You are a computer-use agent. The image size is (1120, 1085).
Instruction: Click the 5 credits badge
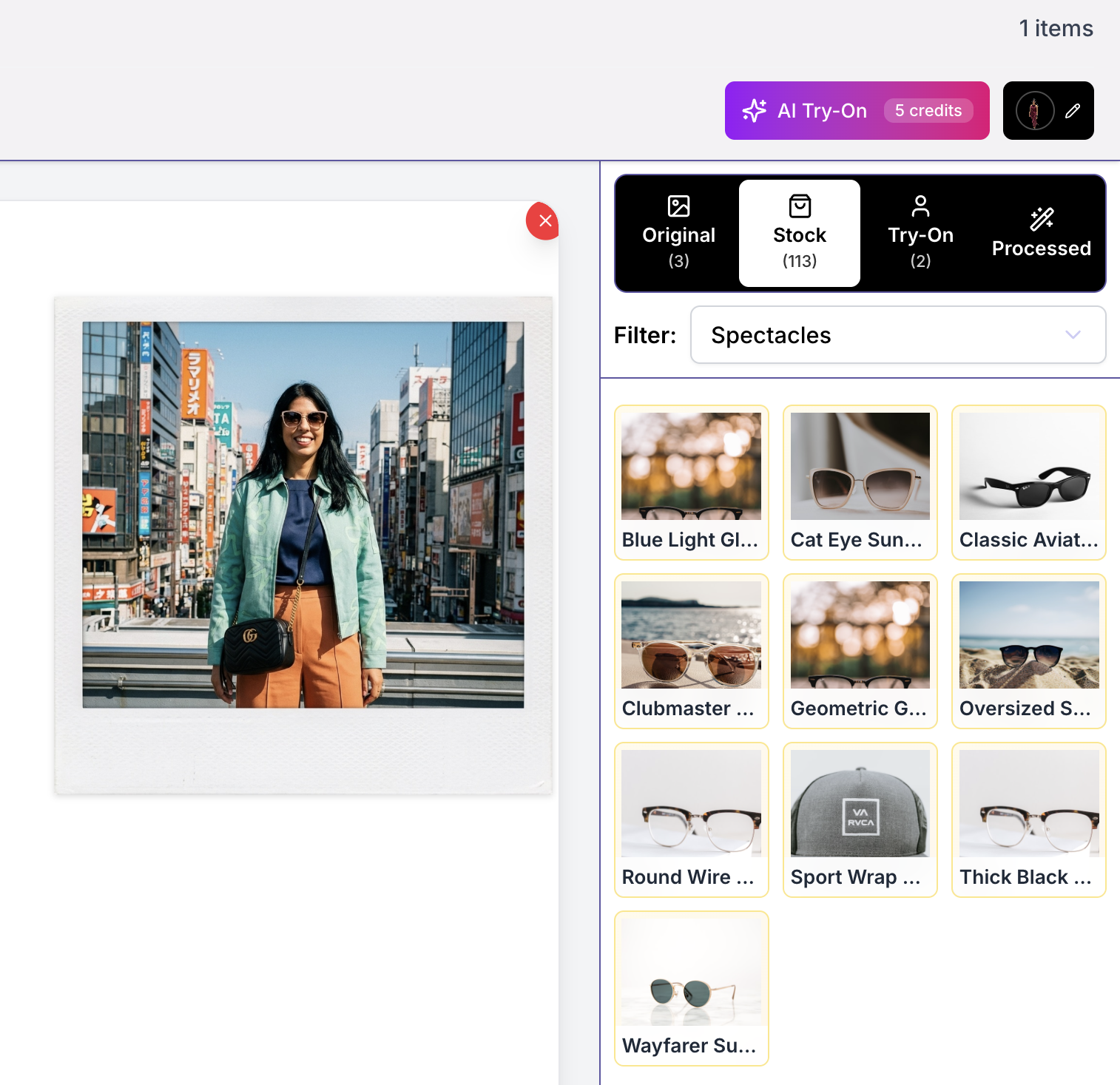pos(928,110)
